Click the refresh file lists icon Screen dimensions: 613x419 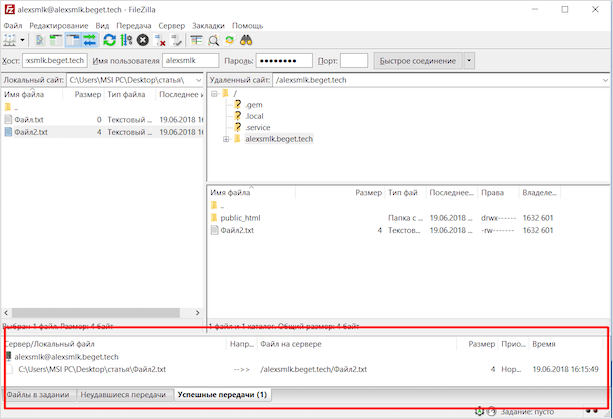[108, 40]
